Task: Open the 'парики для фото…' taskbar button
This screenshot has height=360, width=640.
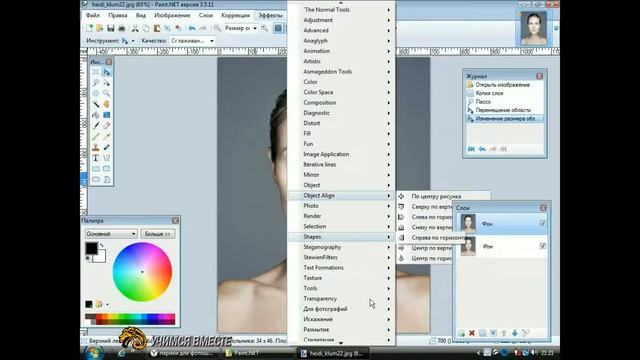Action: click(x=182, y=353)
